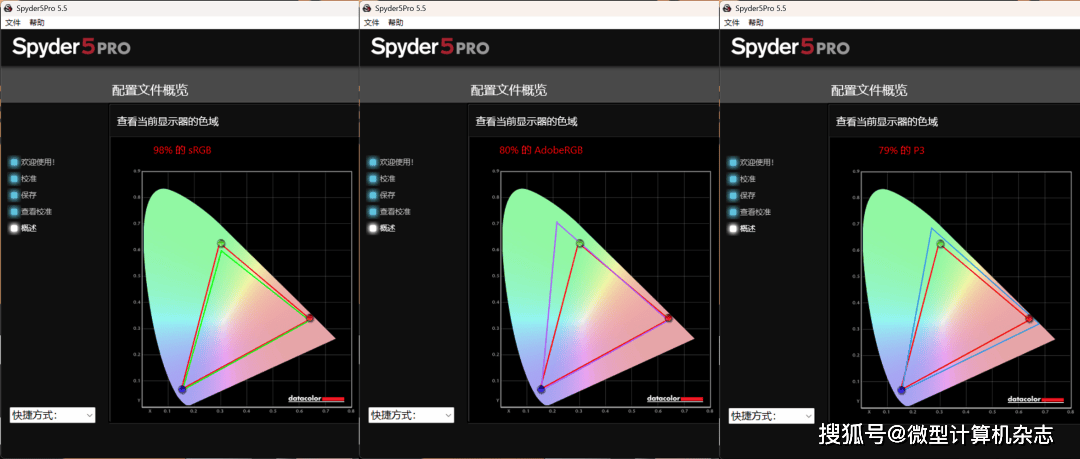Select blue primary point on P3 gamut triangle

pyautogui.click(x=902, y=389)
